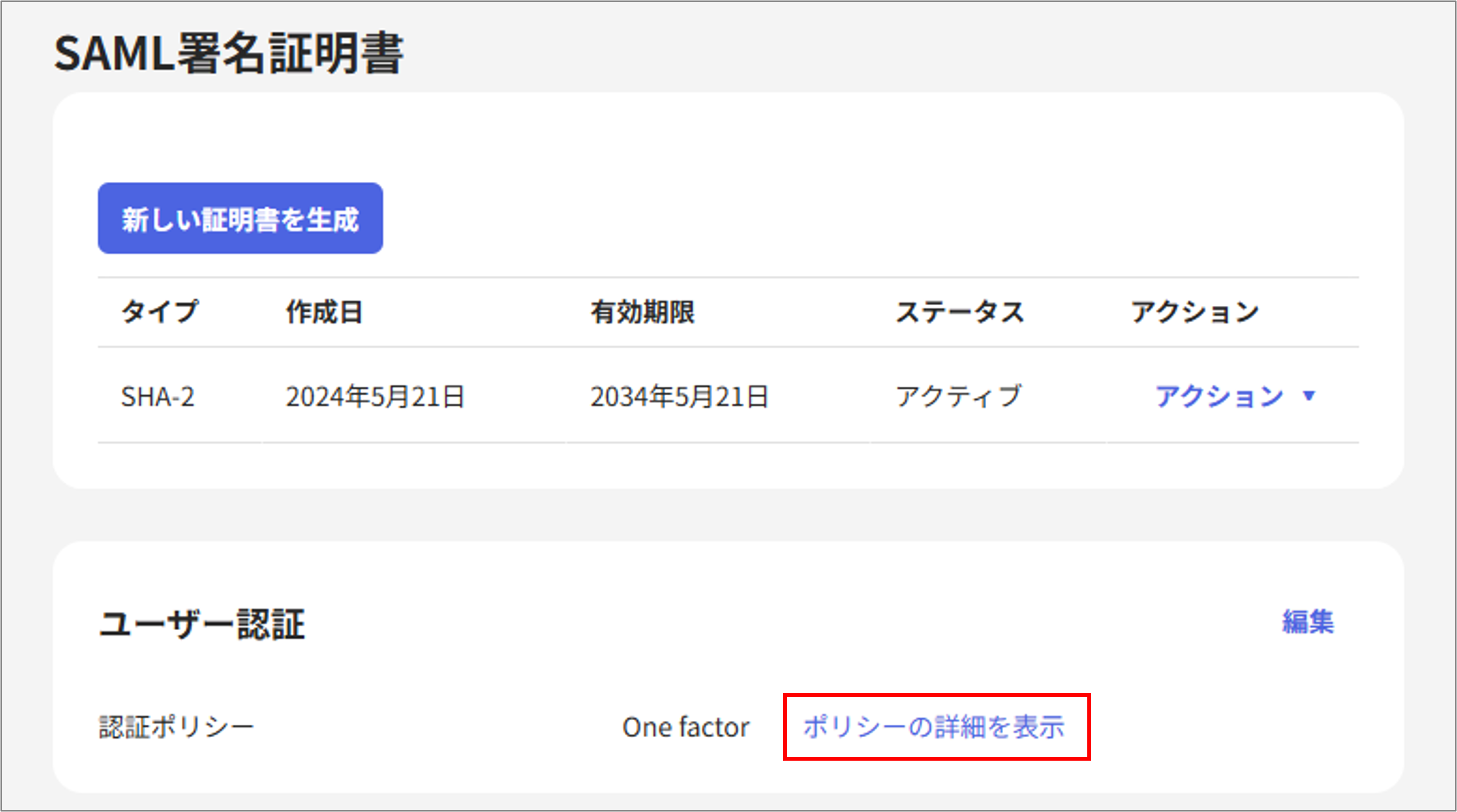Open 編集 link in ユーザー認証 section
The width and height of the screenshot is (1457, 812).
pos(1308,622)
